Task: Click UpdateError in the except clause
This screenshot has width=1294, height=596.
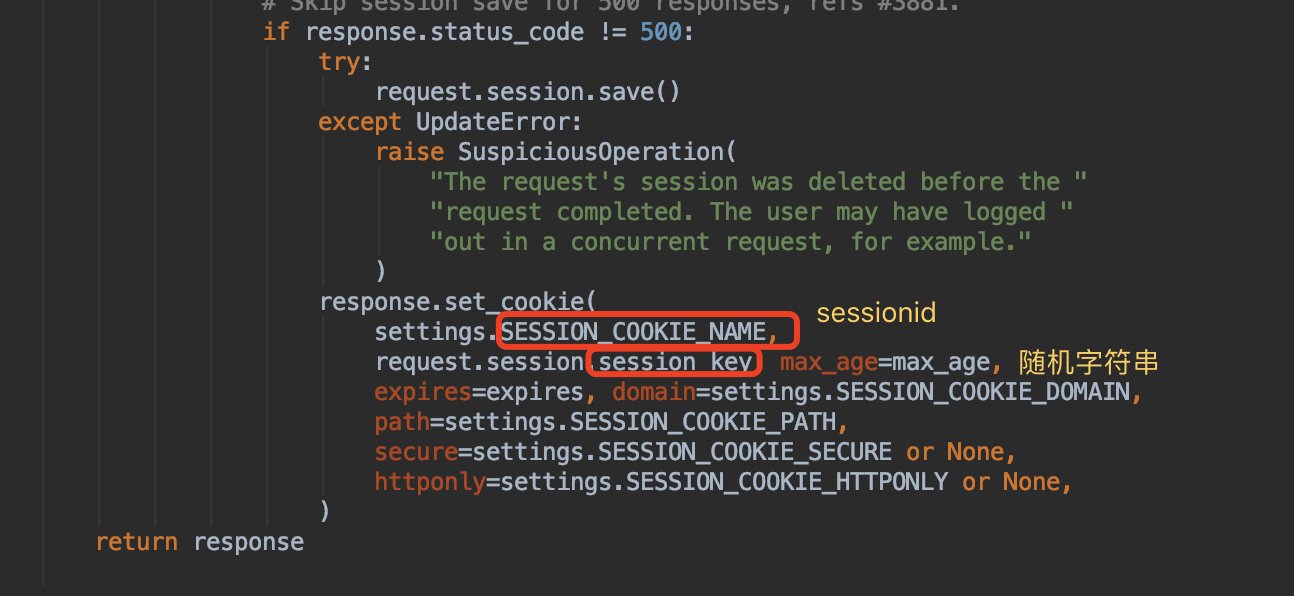Action: pyautogui.click(x=498, y=122)
